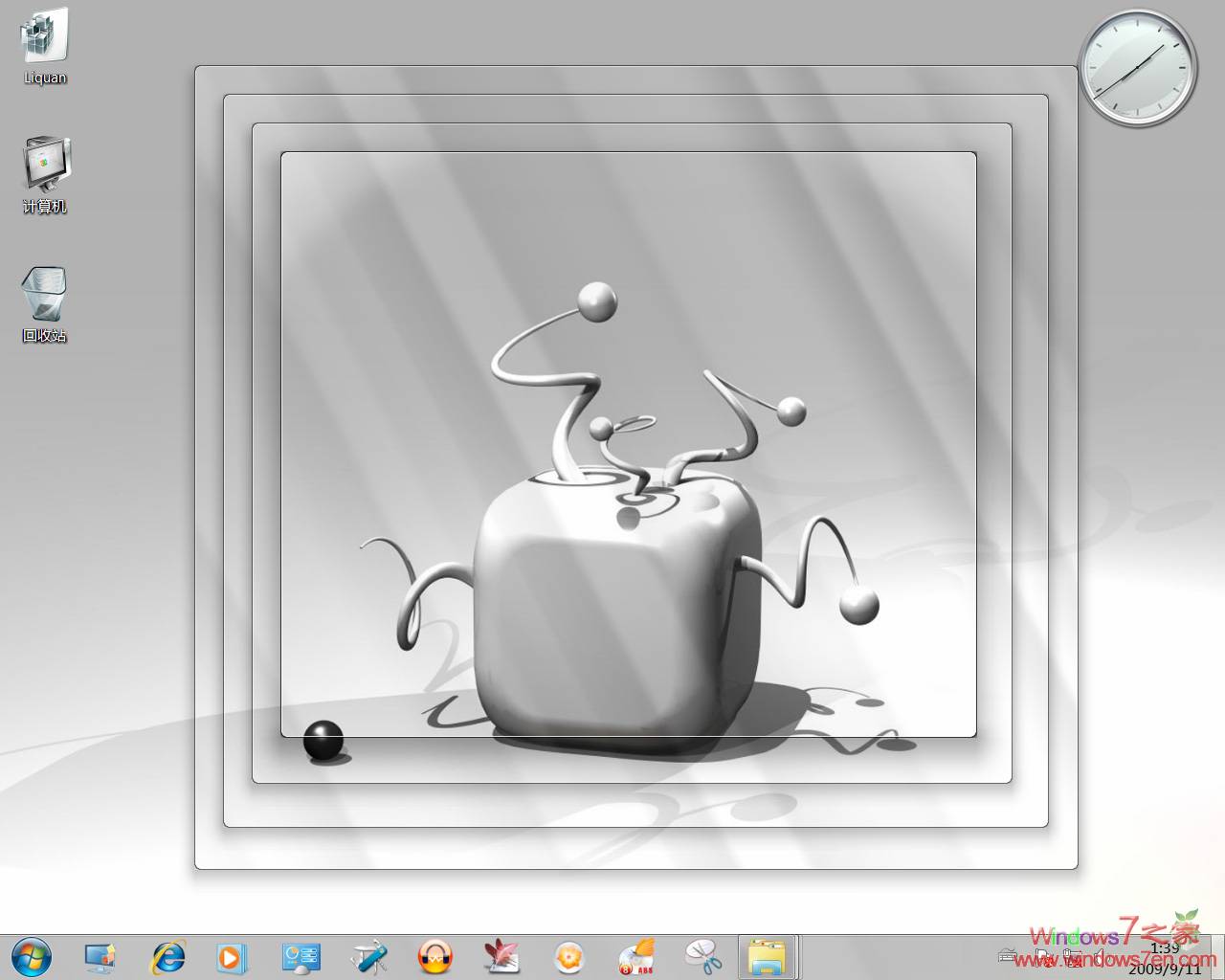Click the orange flower disc taskbar icon
The image size is (1225, 980).
pyautogui.click(x=569, y=956)
